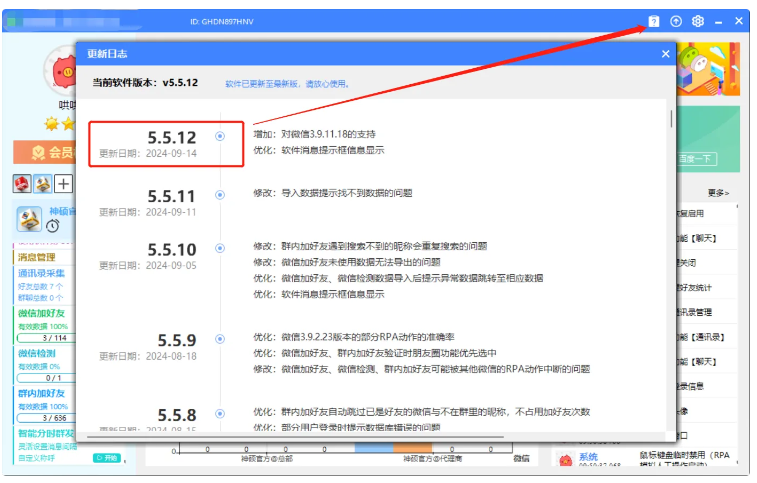757x483 pixels.
Task: Select the 5.5.9 version timeline marker
Action: [x=220, y=339]
